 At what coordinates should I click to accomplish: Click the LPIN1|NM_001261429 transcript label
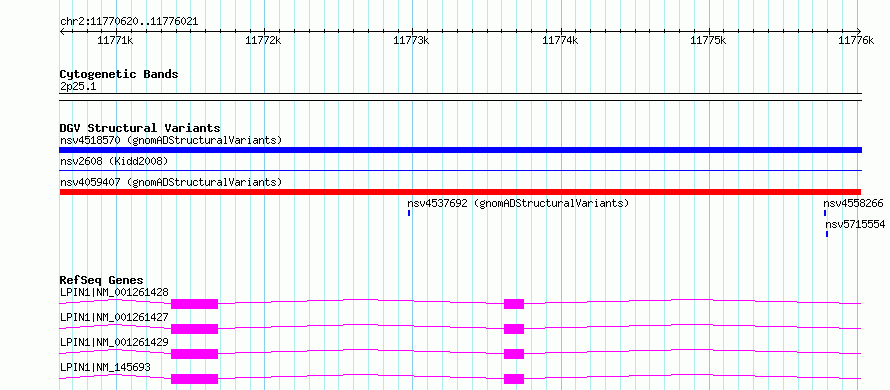click(114, 342)
